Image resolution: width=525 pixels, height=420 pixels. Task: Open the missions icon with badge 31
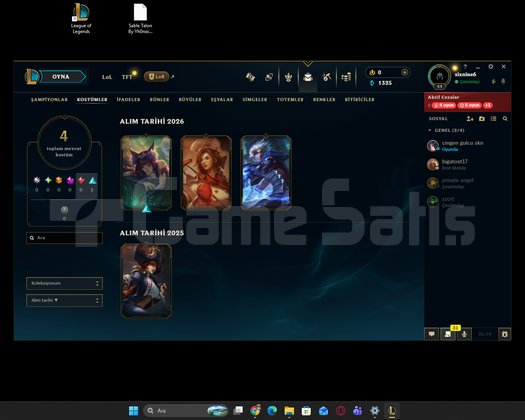[448, 334]
